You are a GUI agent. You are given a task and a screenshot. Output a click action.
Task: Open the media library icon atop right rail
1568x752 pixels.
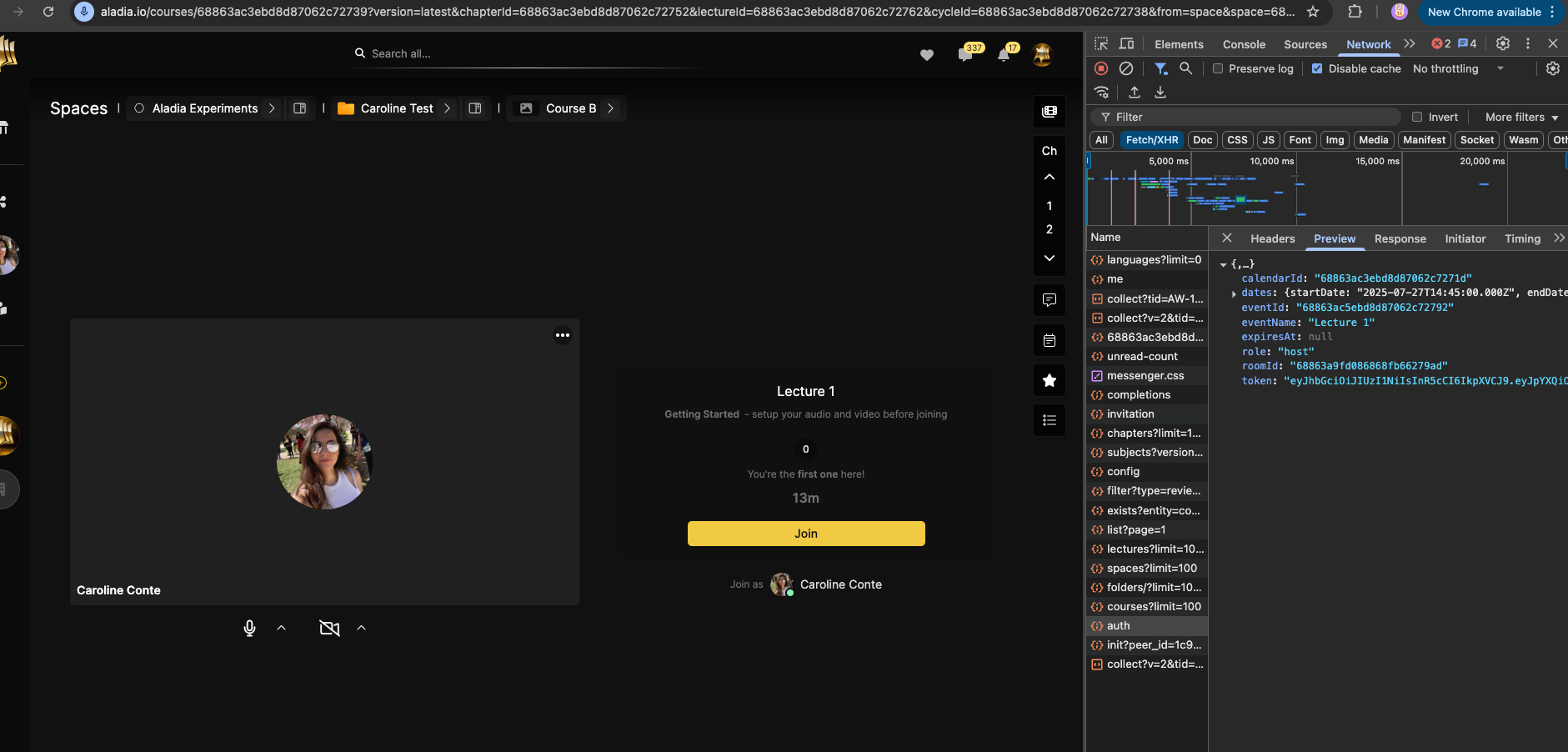click(1050, 112)
